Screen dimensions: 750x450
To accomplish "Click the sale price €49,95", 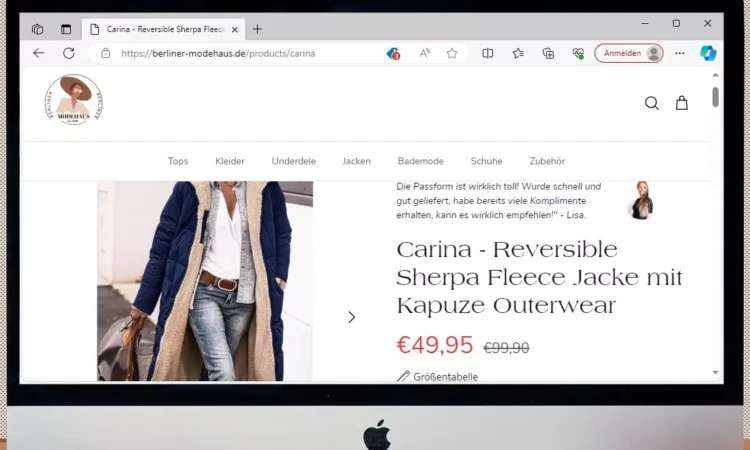I will point(435,345).
